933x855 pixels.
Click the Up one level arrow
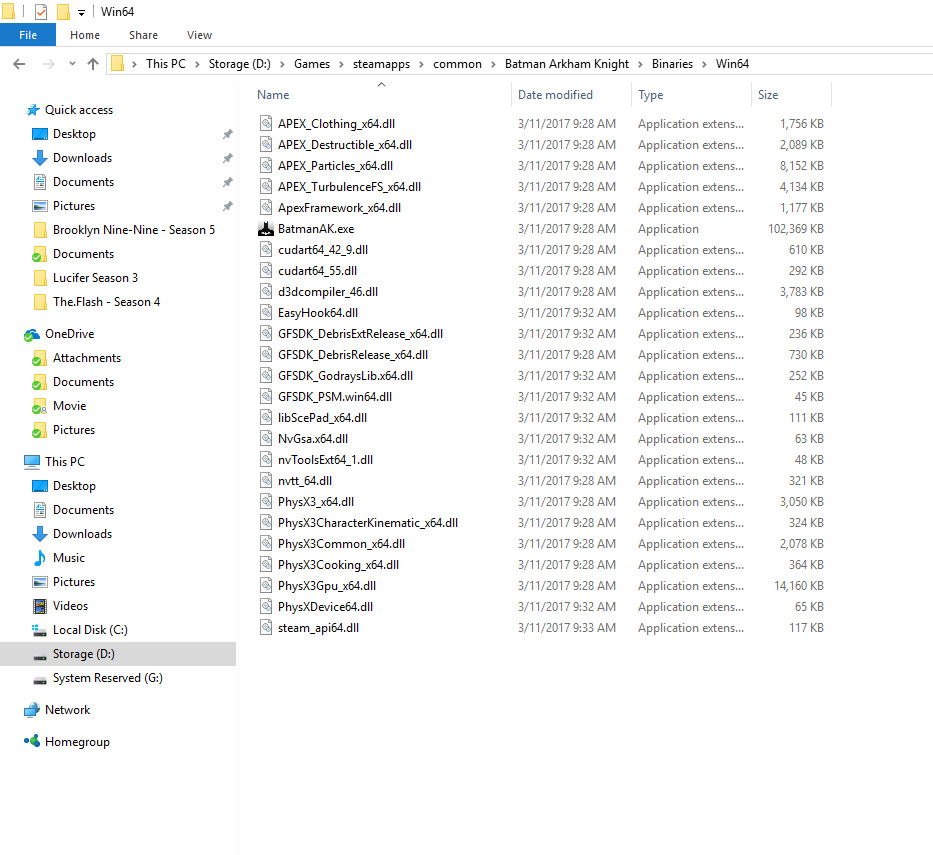(x=93, y=64)
